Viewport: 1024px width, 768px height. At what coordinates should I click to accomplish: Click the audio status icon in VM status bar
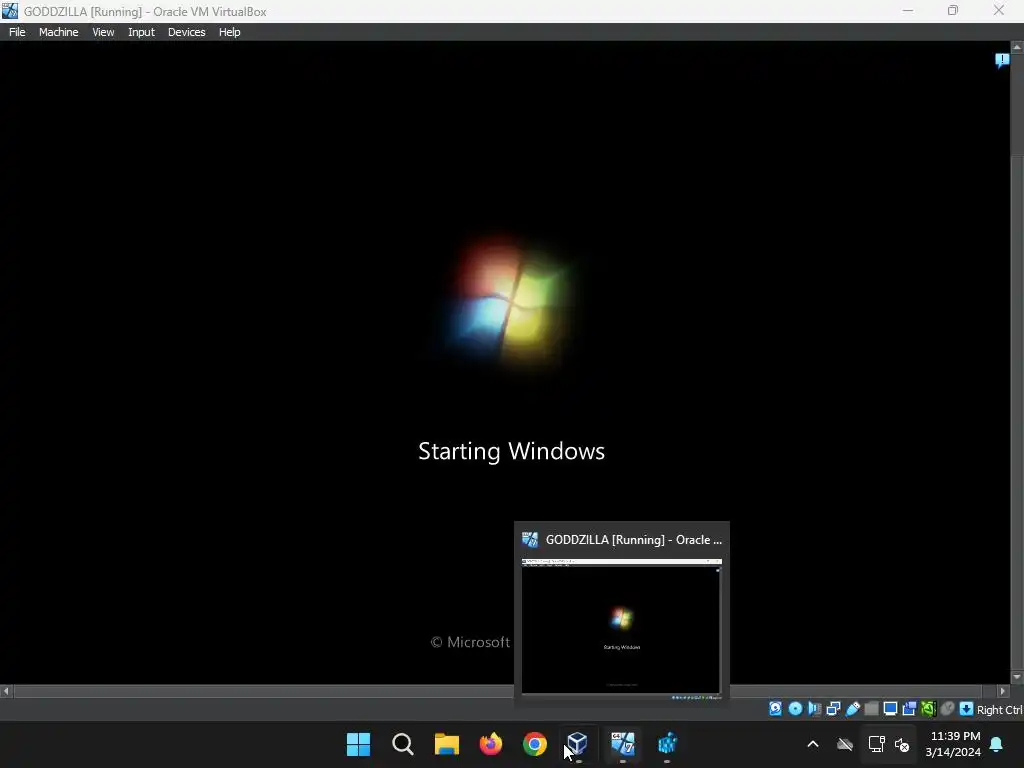click(x=814, y=709)
